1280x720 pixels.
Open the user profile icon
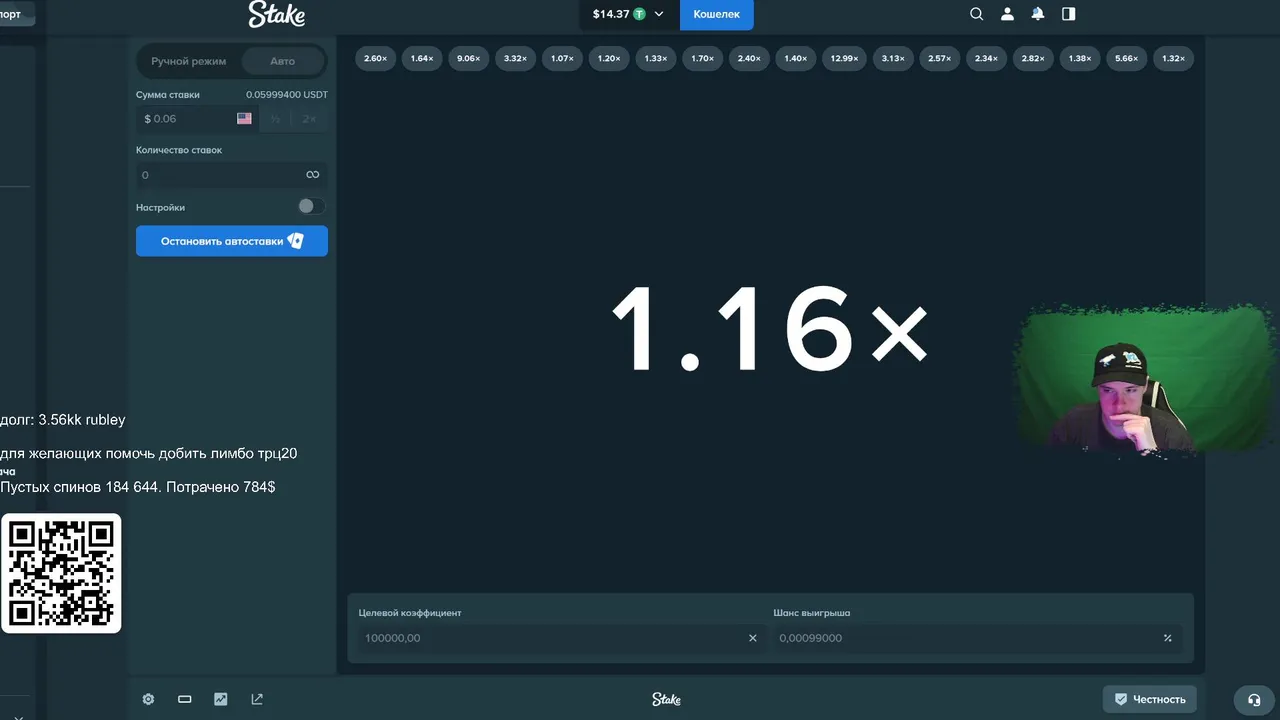click(1007, 14)
